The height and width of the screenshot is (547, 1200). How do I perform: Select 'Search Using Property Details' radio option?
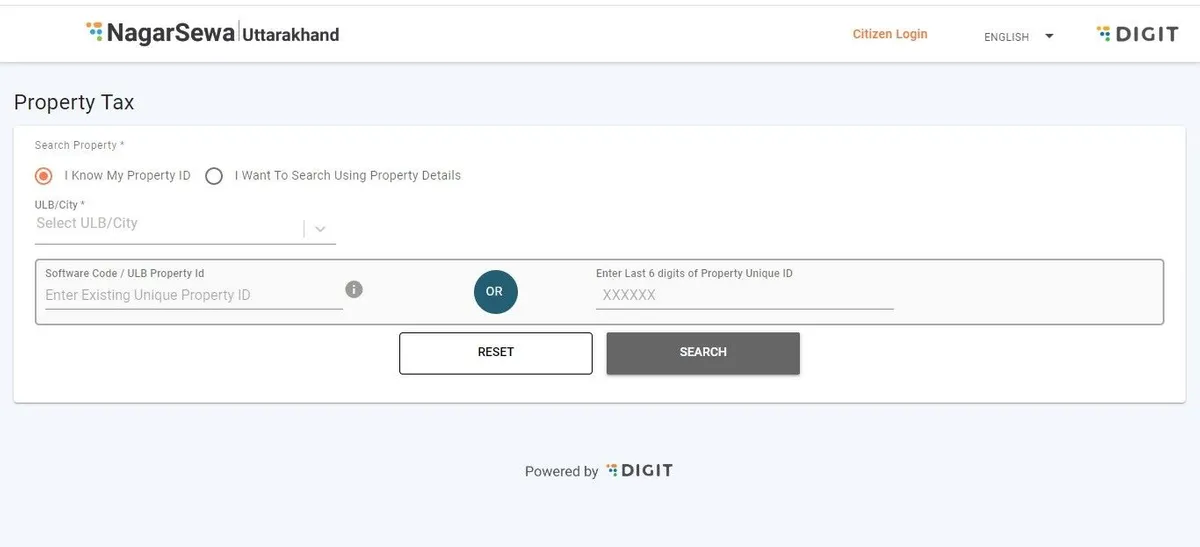pos(214,176)
